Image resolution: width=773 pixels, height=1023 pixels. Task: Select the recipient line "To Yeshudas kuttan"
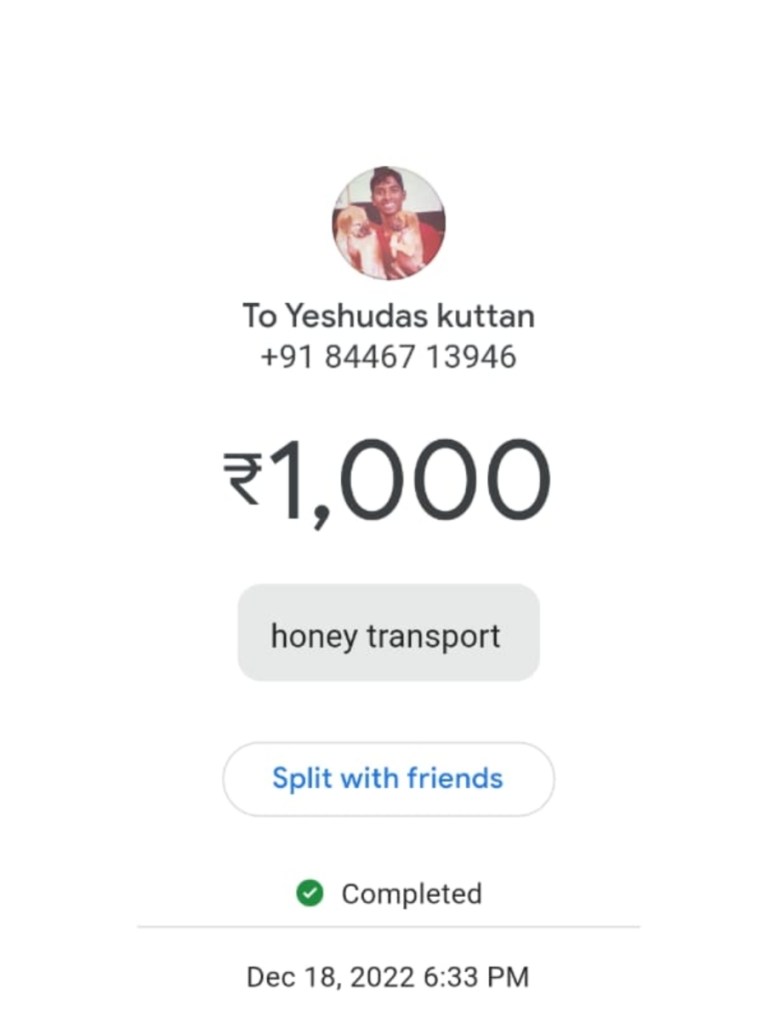click(x=388, y=316)
